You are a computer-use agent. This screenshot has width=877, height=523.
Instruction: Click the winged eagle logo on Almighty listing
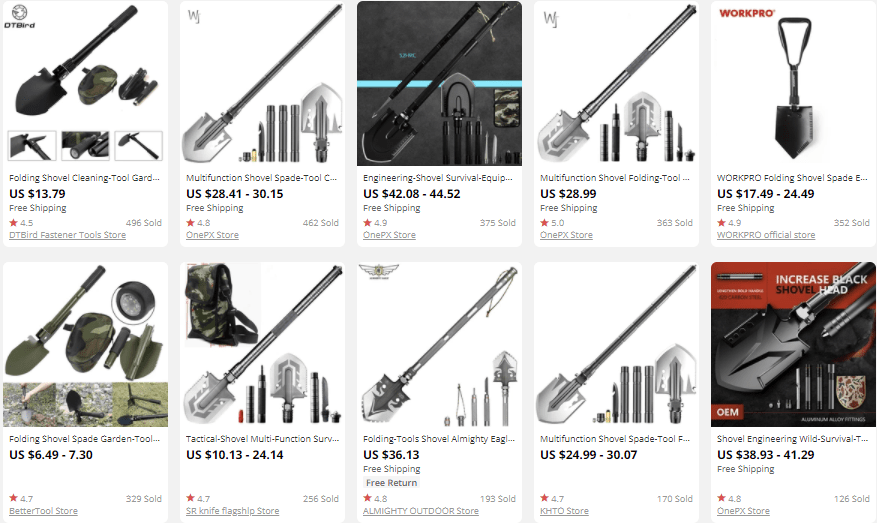379,271
